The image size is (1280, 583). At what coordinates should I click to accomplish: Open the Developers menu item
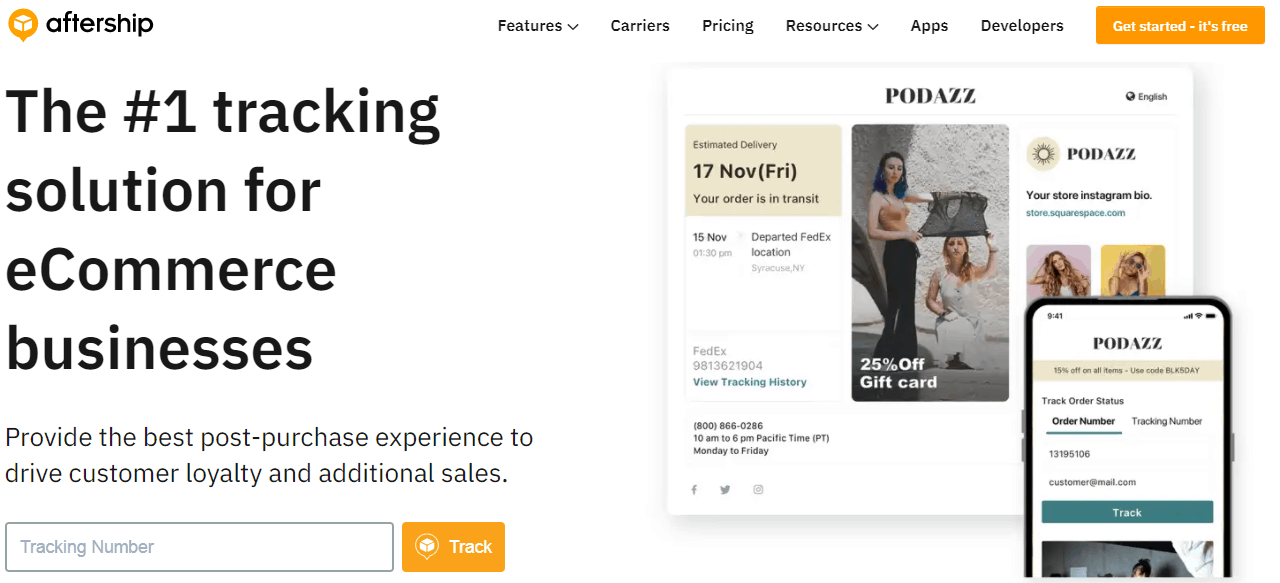pyautogui.click(x=1022, y=26)
